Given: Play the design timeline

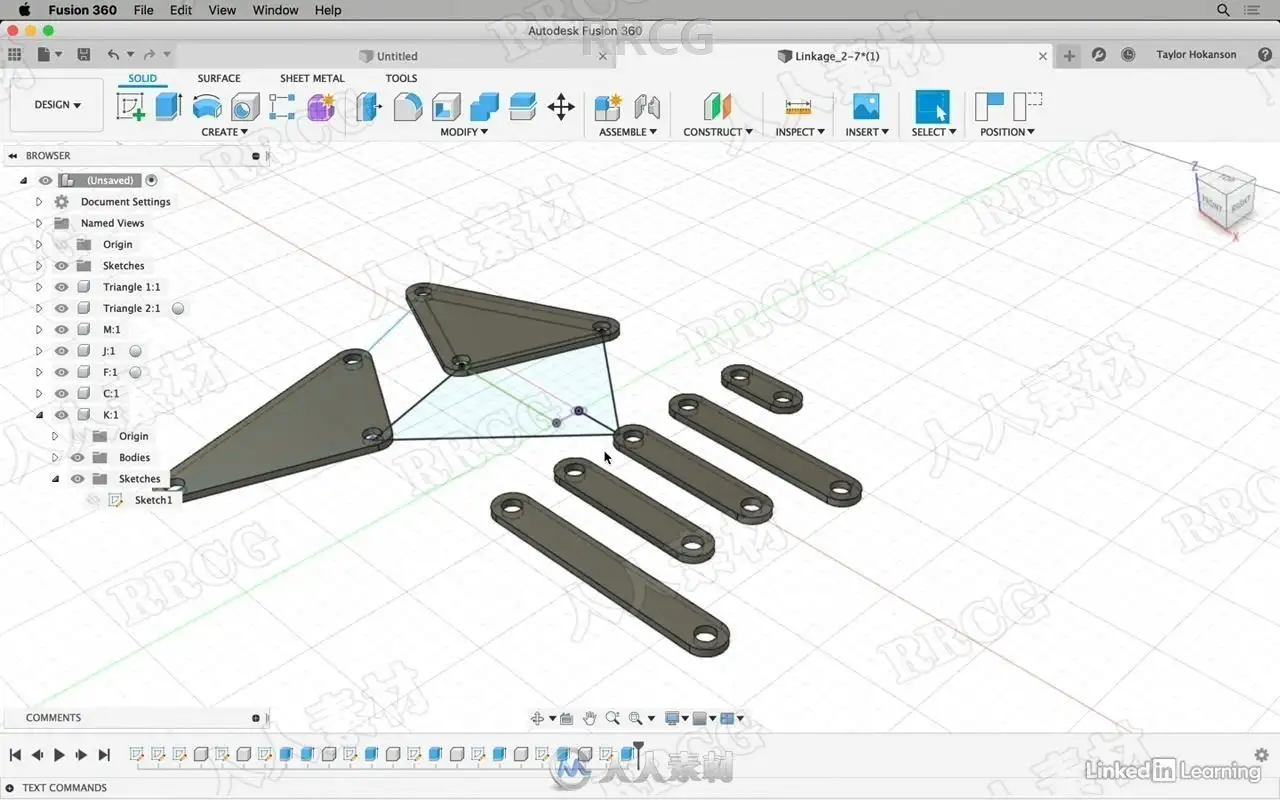Looking at the screenshot, I should point(59,755).
